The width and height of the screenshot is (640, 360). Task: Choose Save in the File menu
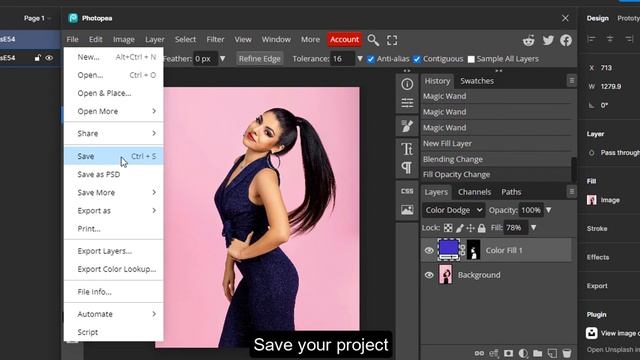(114, 156)
